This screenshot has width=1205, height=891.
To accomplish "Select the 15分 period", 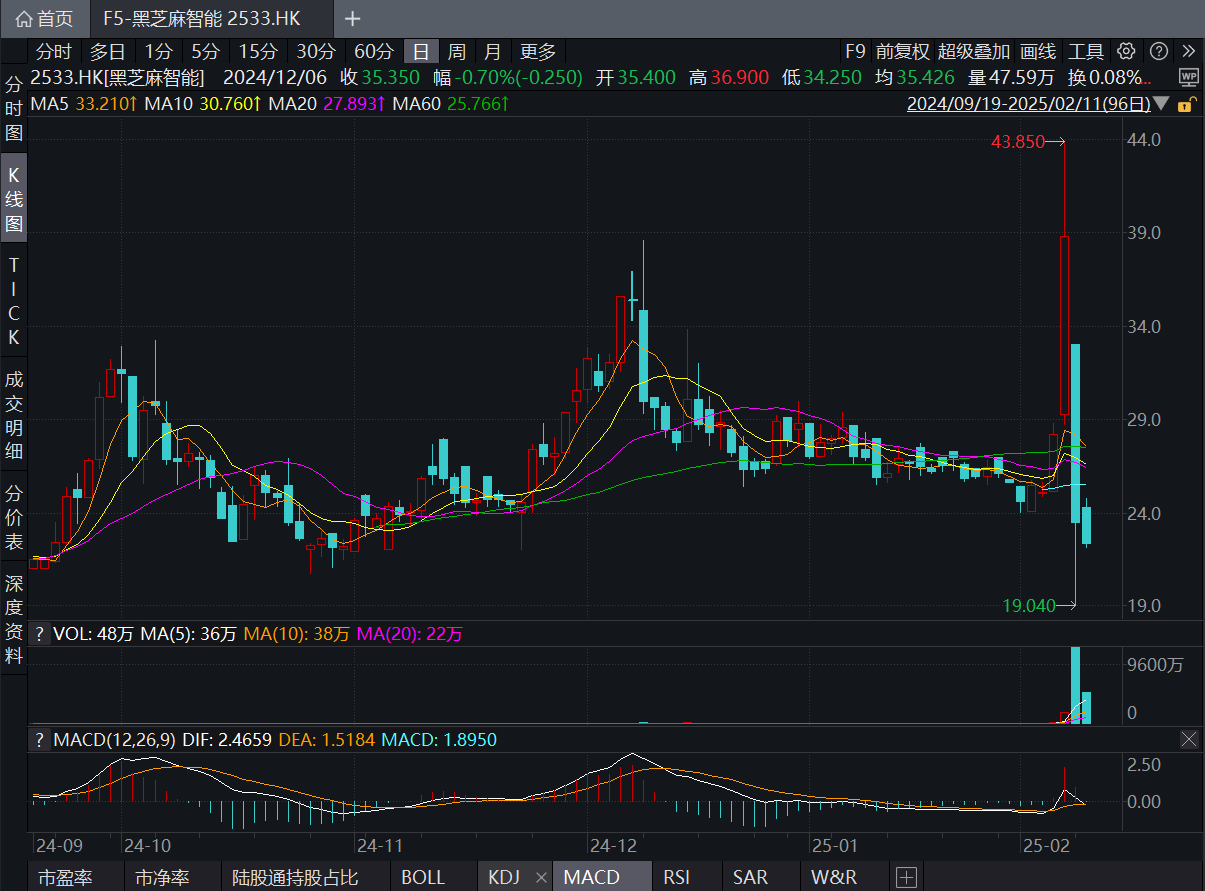I will coord(258,52).
